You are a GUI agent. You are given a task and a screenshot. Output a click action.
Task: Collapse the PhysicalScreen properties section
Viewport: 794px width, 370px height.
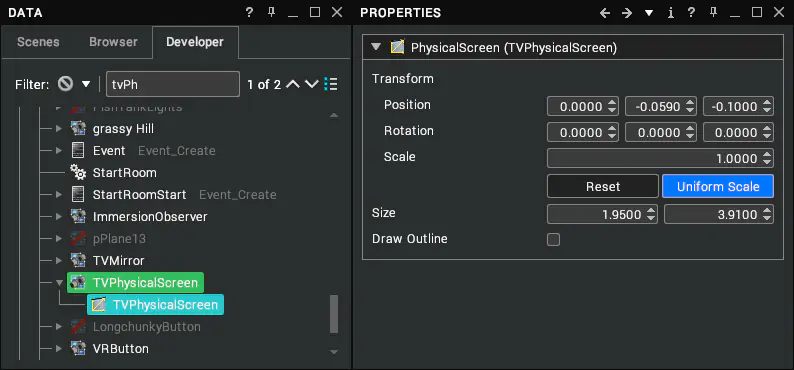(x=376, y=48)
